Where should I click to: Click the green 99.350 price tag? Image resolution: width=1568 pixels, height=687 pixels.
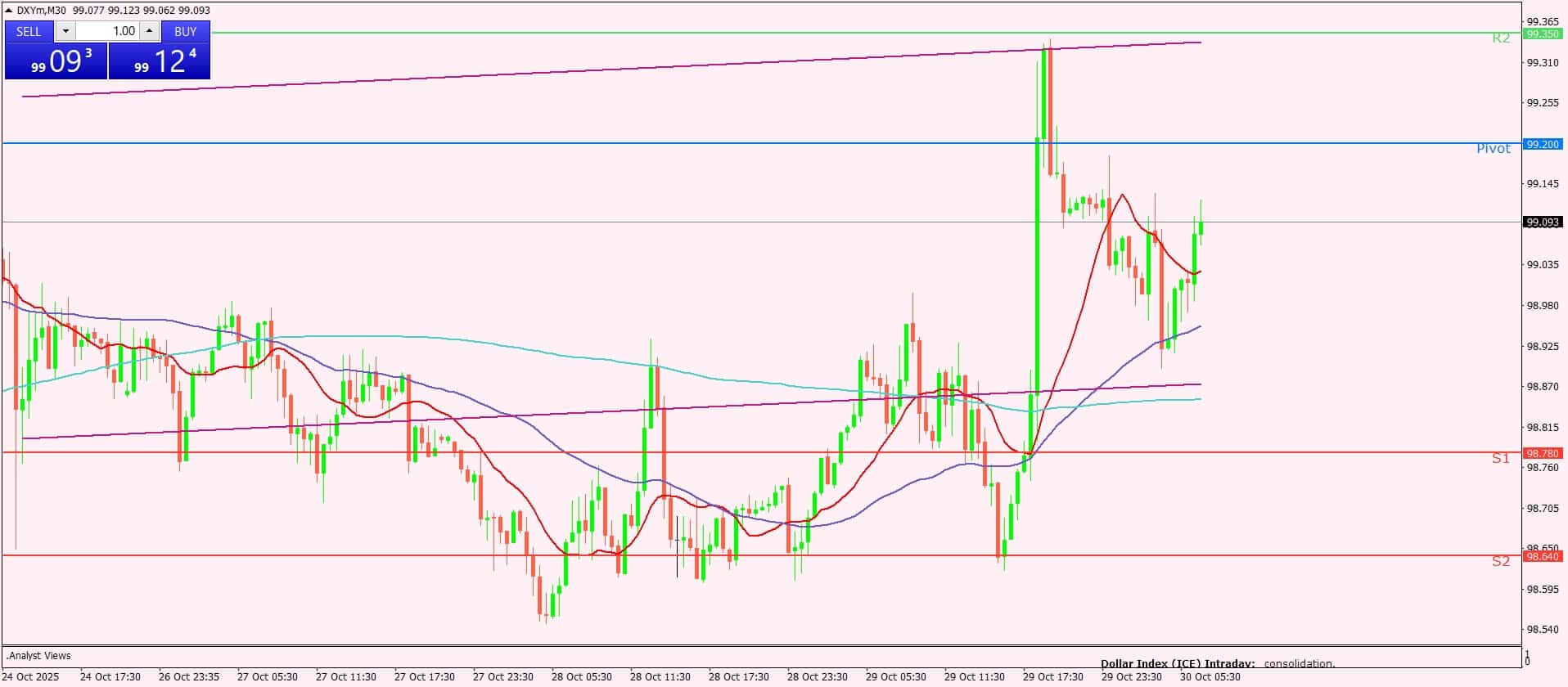[1543, 34]
